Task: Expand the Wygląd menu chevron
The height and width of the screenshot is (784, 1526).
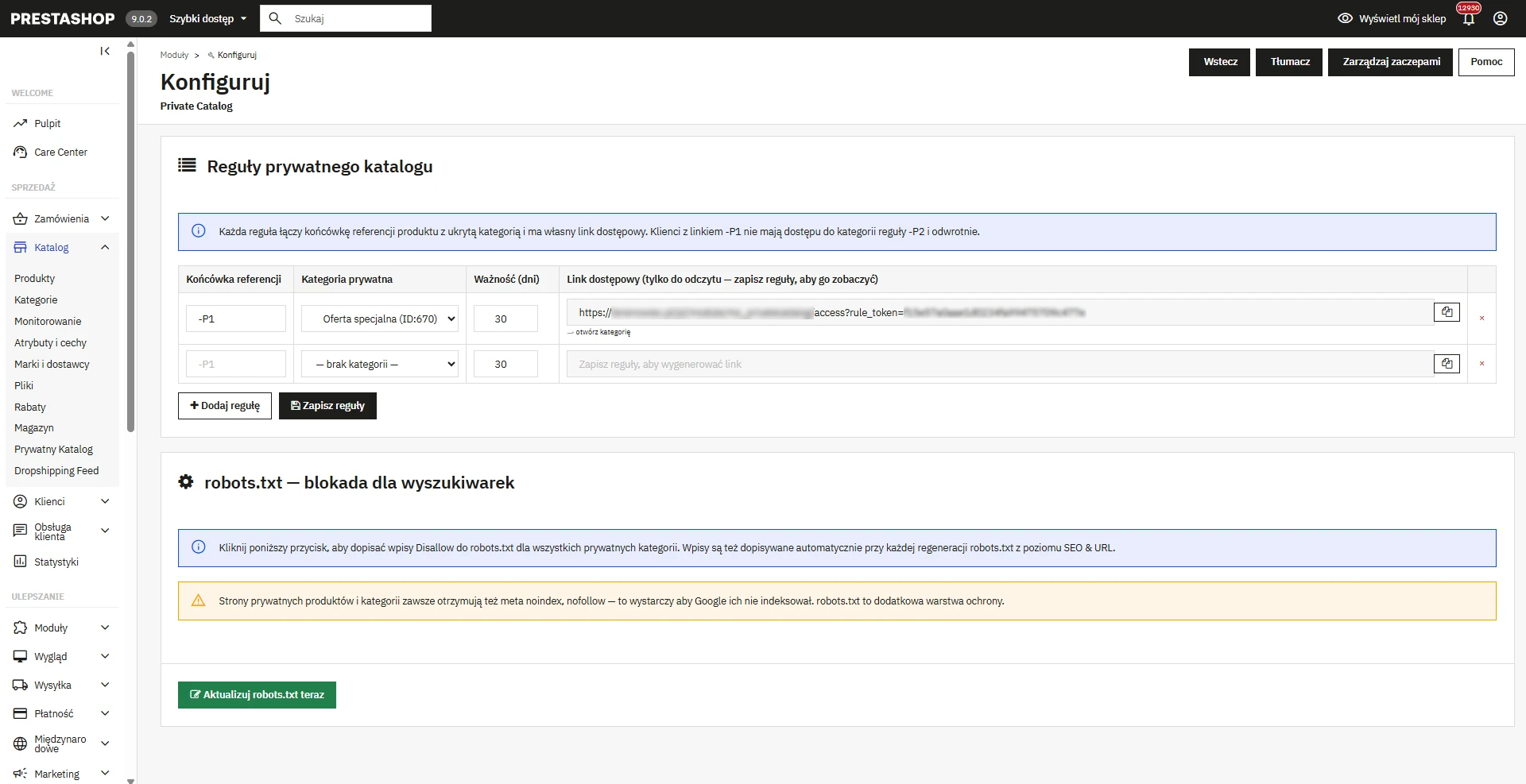Action: (105, 656)
